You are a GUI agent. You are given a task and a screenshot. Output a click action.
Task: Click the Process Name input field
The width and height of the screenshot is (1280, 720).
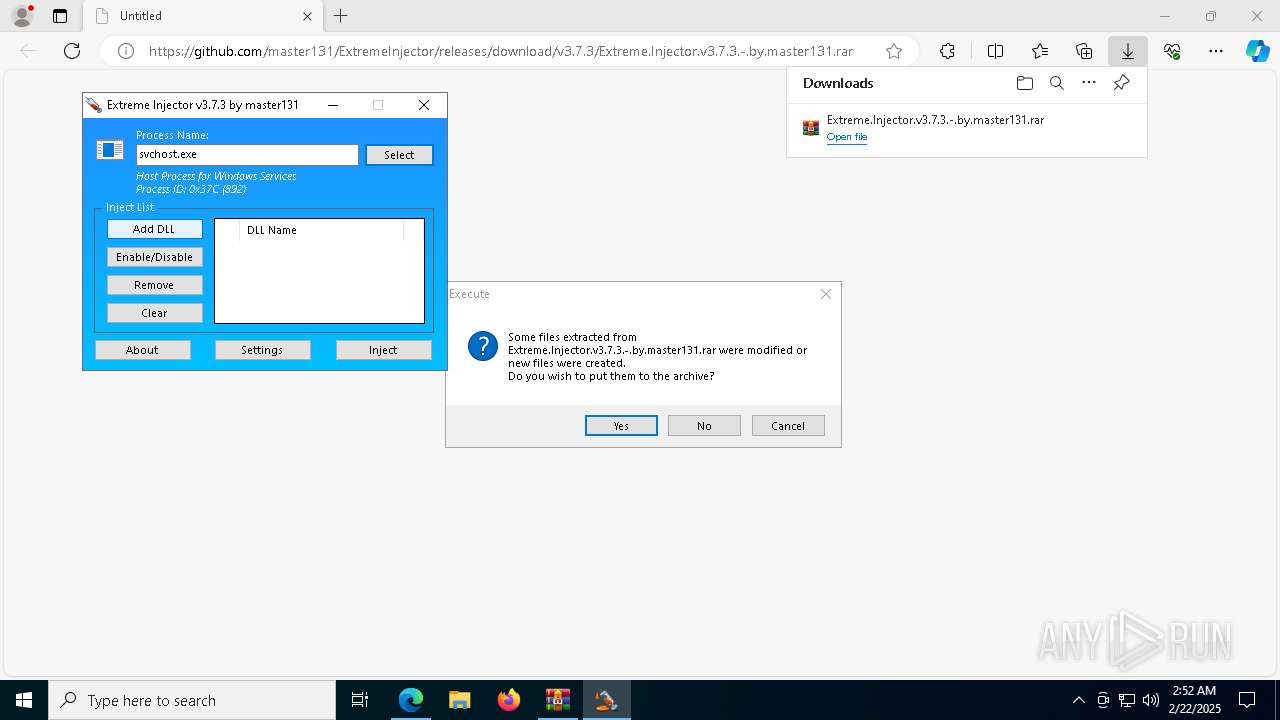tap(247, 155)
